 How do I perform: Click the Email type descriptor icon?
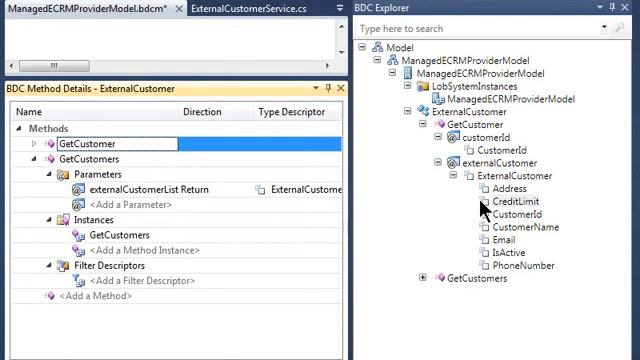(x=484, y=240)
